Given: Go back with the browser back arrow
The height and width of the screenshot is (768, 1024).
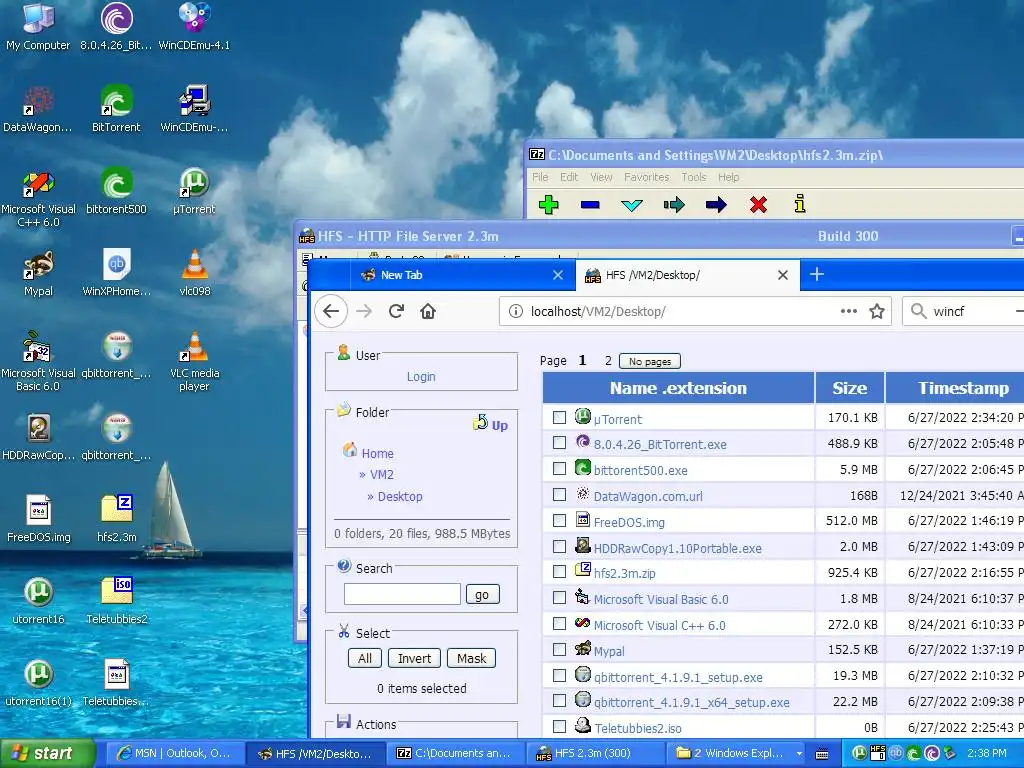Looking at the screenshot, I should 331,312.
